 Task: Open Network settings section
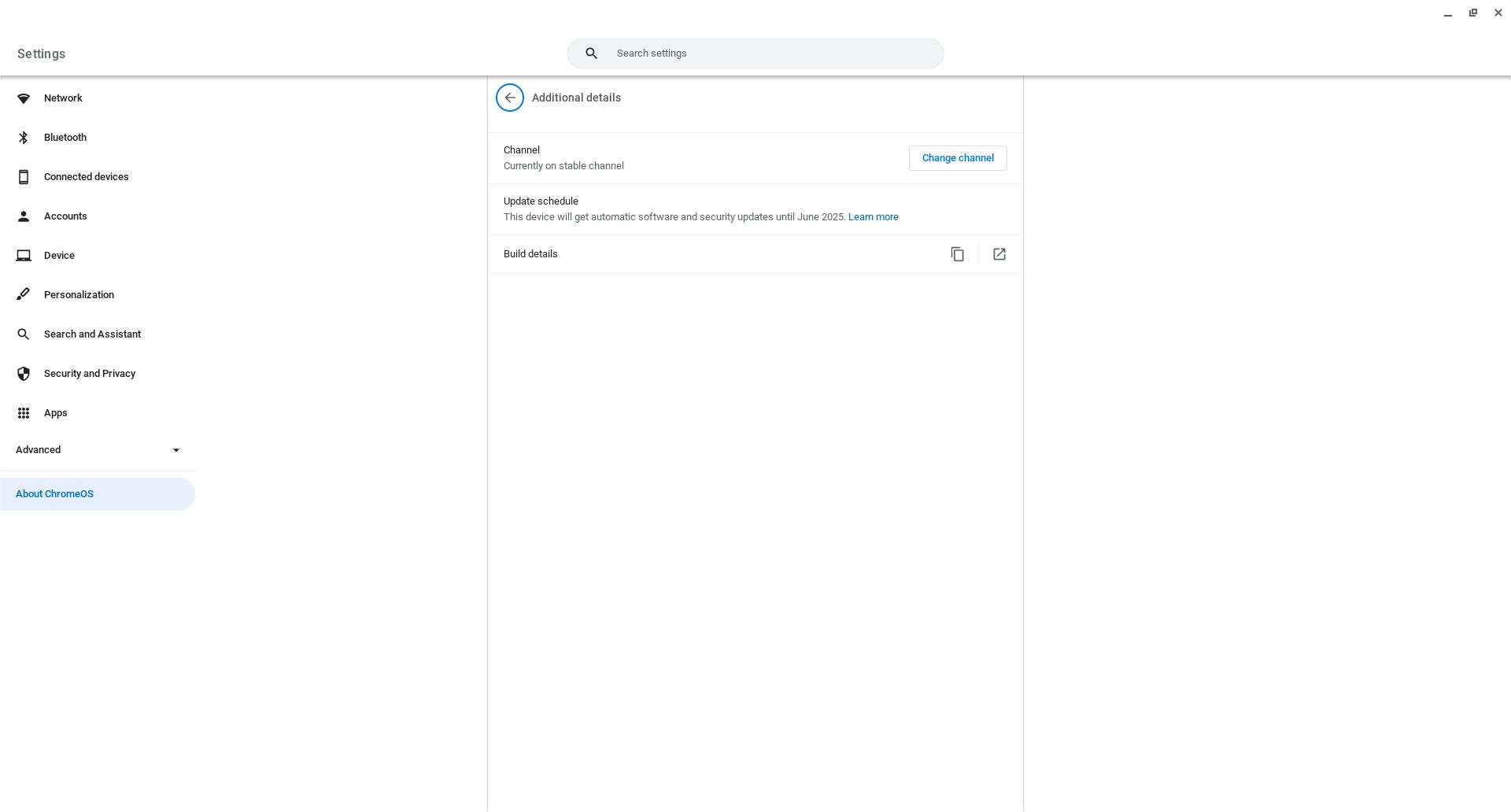point(98,98)
